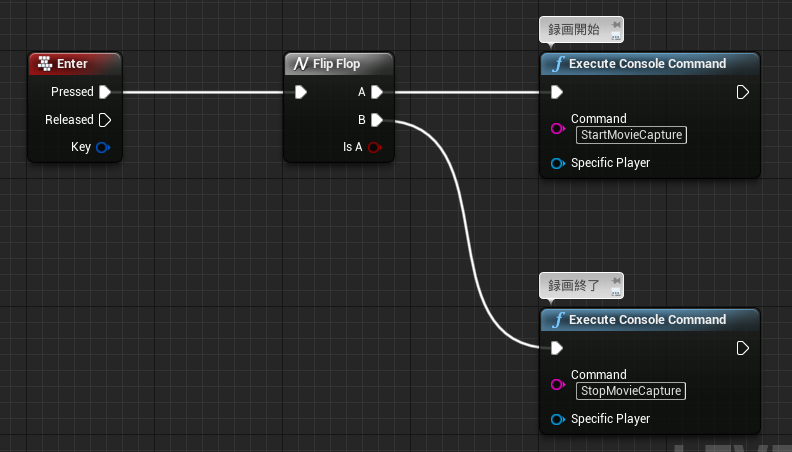Click the keyboard icon on Enter node
Viewport: 792px width, 452px height.
click(45, 64)
